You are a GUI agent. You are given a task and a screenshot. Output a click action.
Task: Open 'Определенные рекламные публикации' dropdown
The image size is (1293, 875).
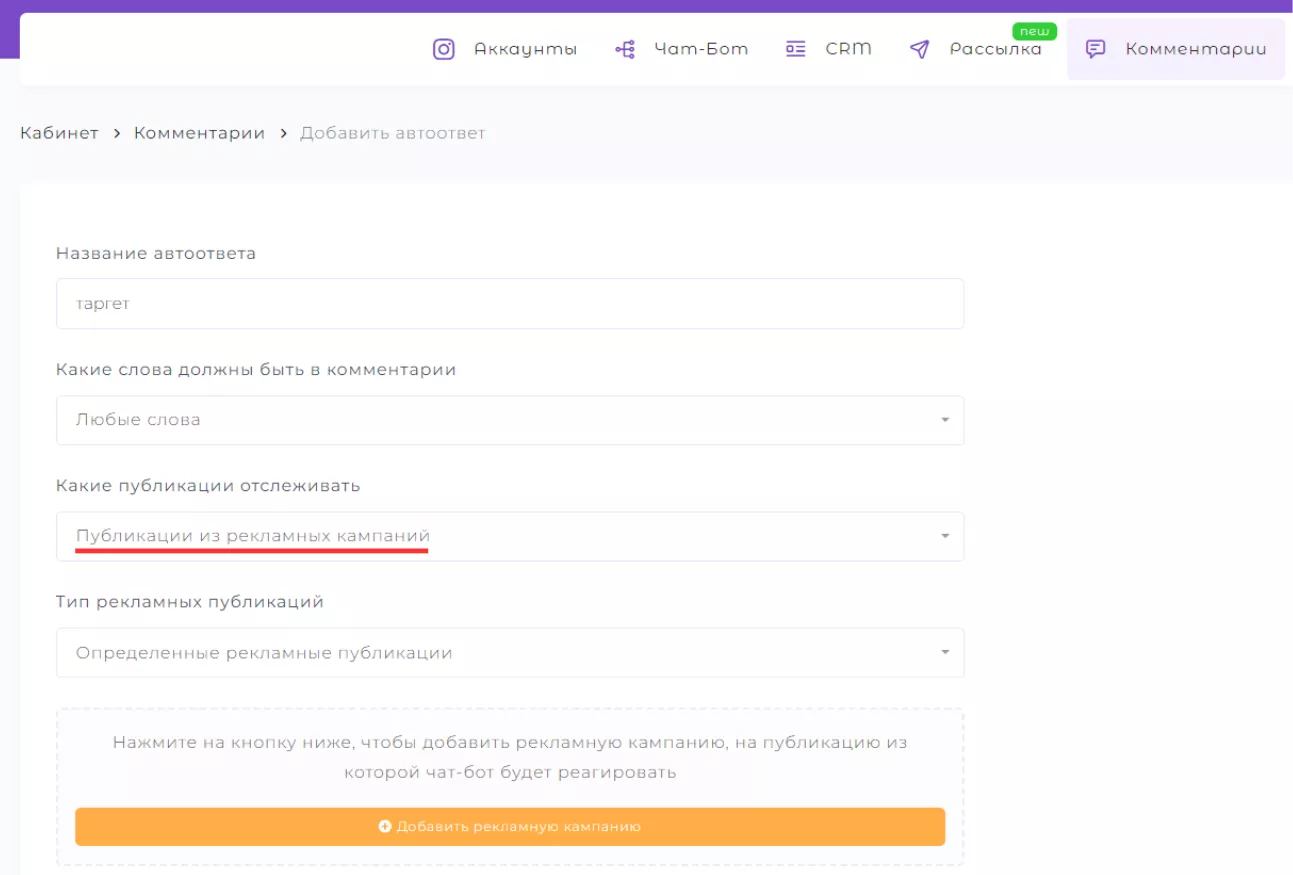[510, 653]
